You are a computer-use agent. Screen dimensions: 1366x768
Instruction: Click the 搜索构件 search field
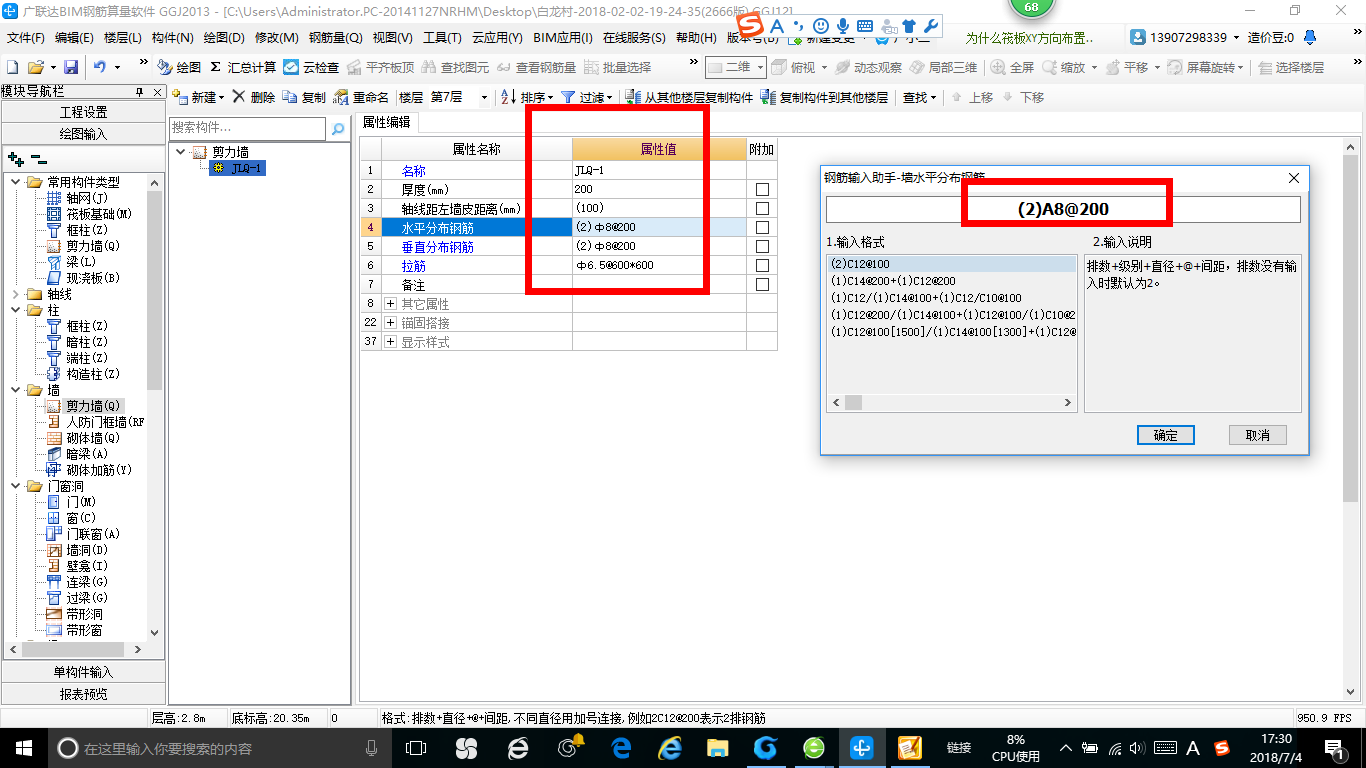(248, 128)
